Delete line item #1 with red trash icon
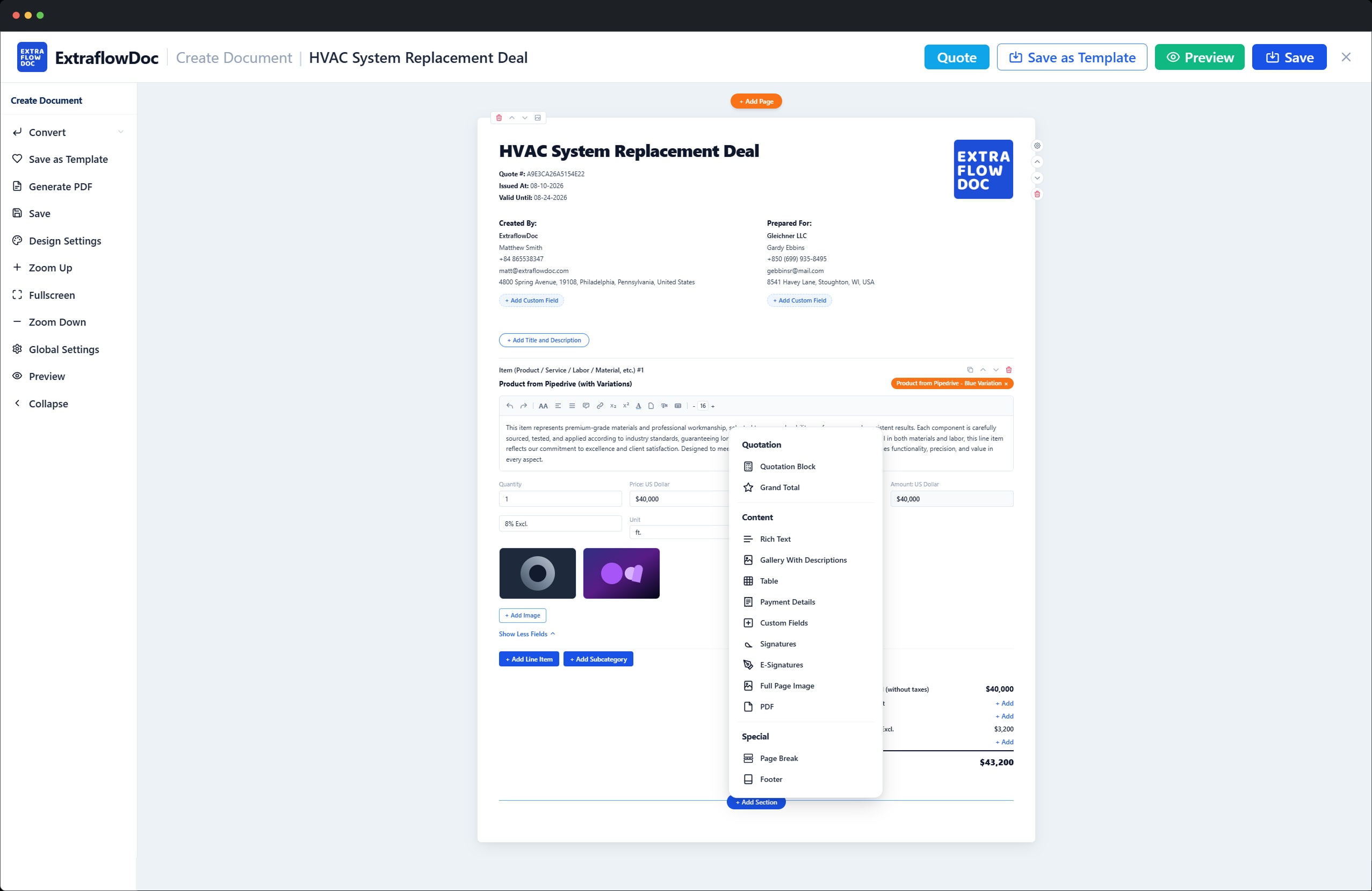Screen dimensions: 1372x891 coord(1009,370)
